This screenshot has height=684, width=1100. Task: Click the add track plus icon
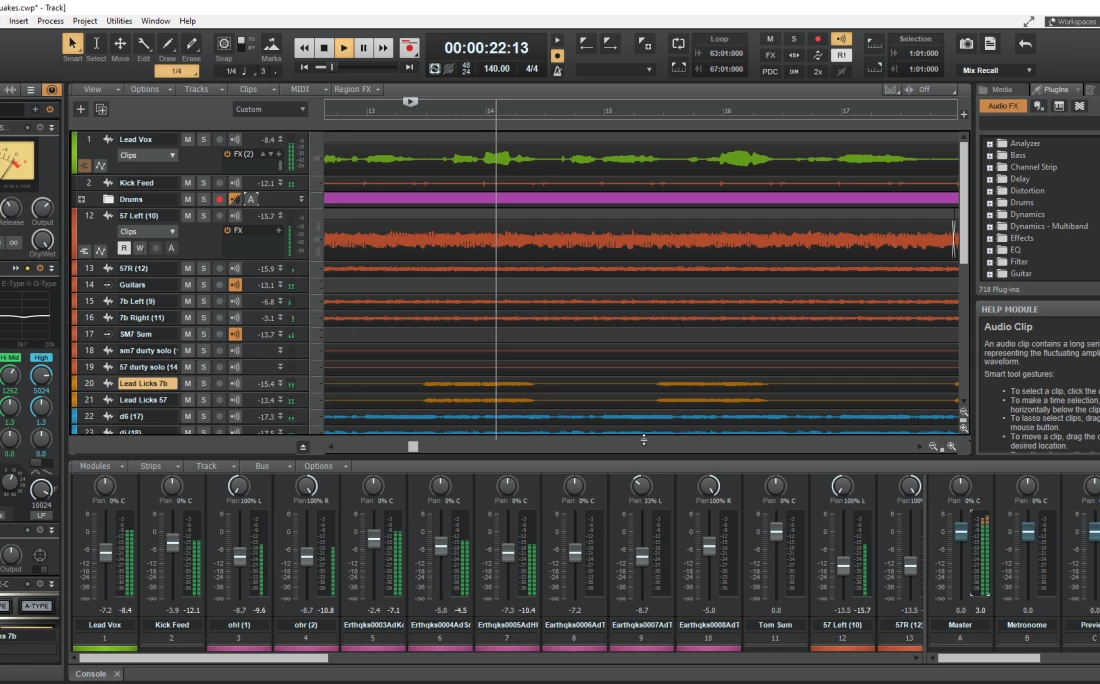pyautogui.click(x=81, y=109)
